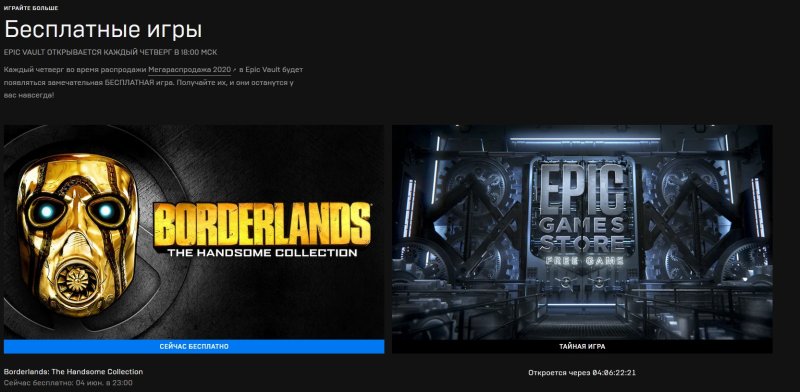
Task: Click the FREE GAME text on vault door
Action: [584, 260]
